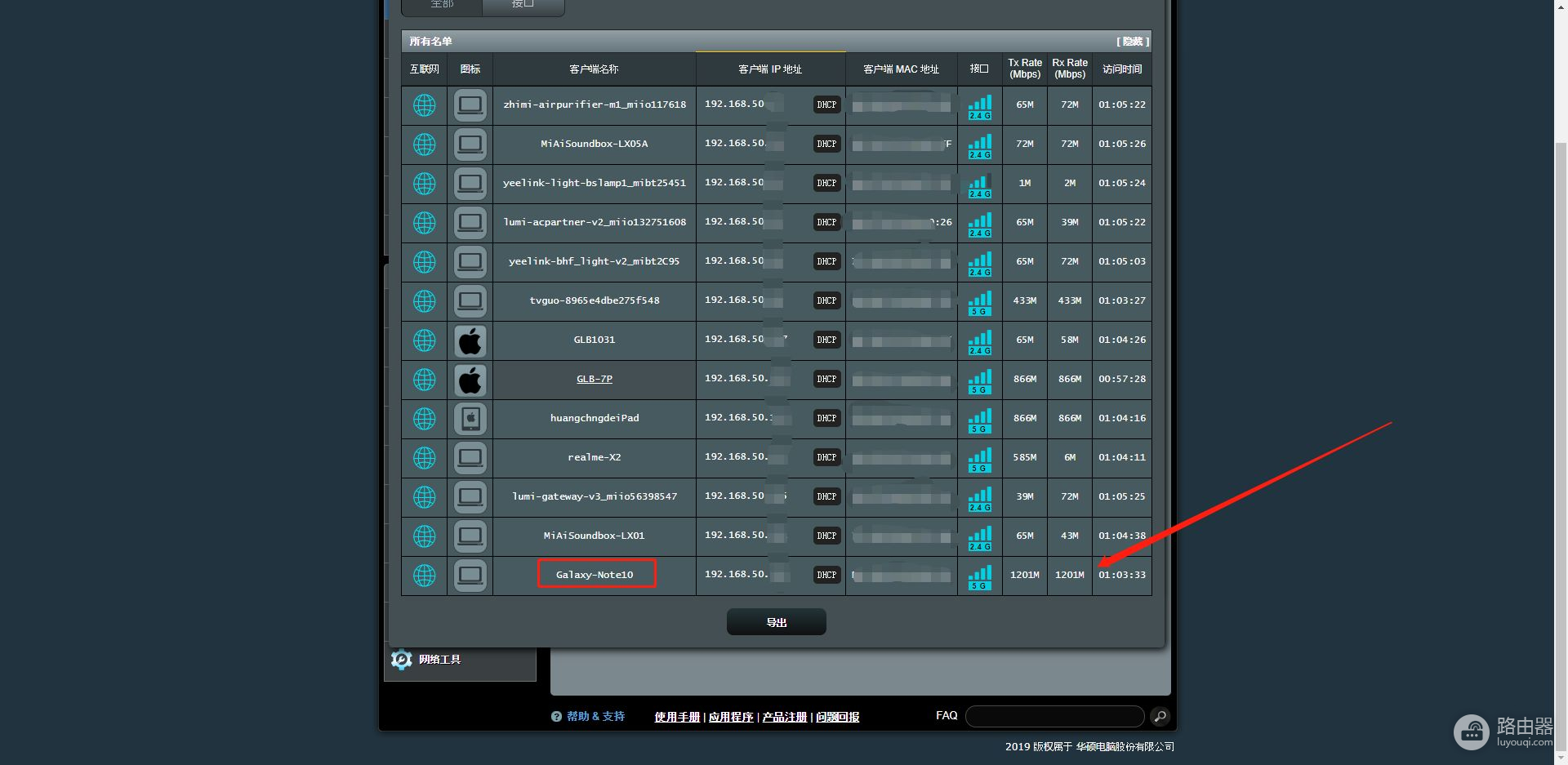Click the DHCP badge for Galaxy-Note10 row

tap(826, 575)
